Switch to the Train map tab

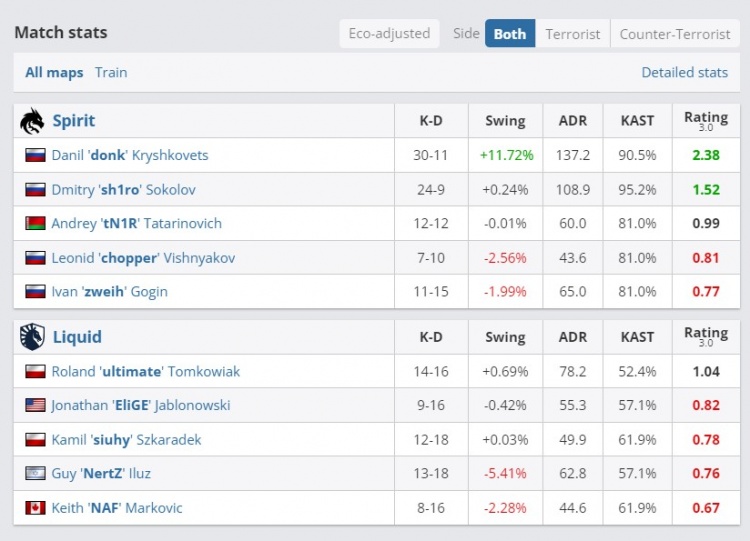click(x=111, y=73)
